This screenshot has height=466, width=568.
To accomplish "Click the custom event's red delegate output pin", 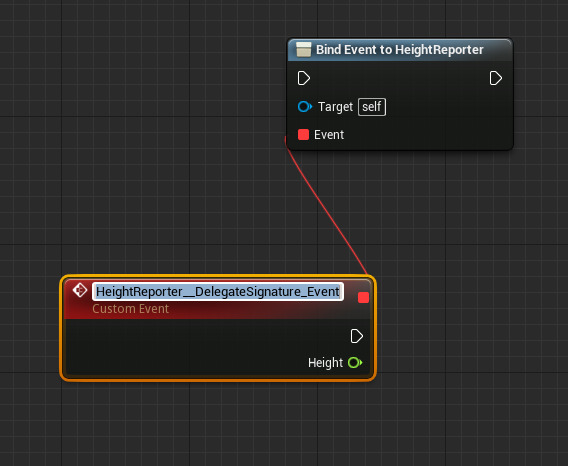I will [x=363, y=298].
